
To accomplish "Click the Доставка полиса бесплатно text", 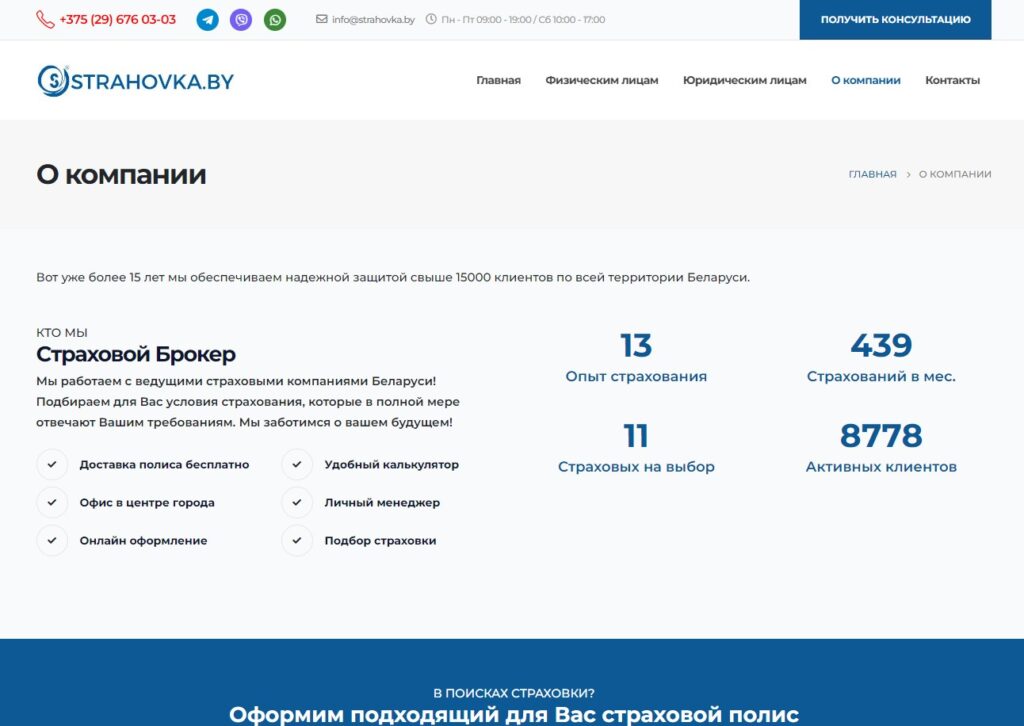I will coord(165,464).
